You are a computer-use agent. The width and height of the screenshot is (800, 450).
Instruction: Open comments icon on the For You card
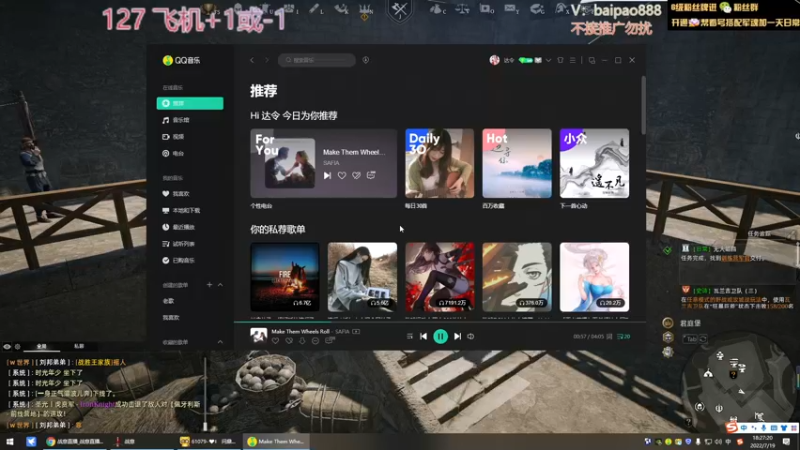[371, 175]
